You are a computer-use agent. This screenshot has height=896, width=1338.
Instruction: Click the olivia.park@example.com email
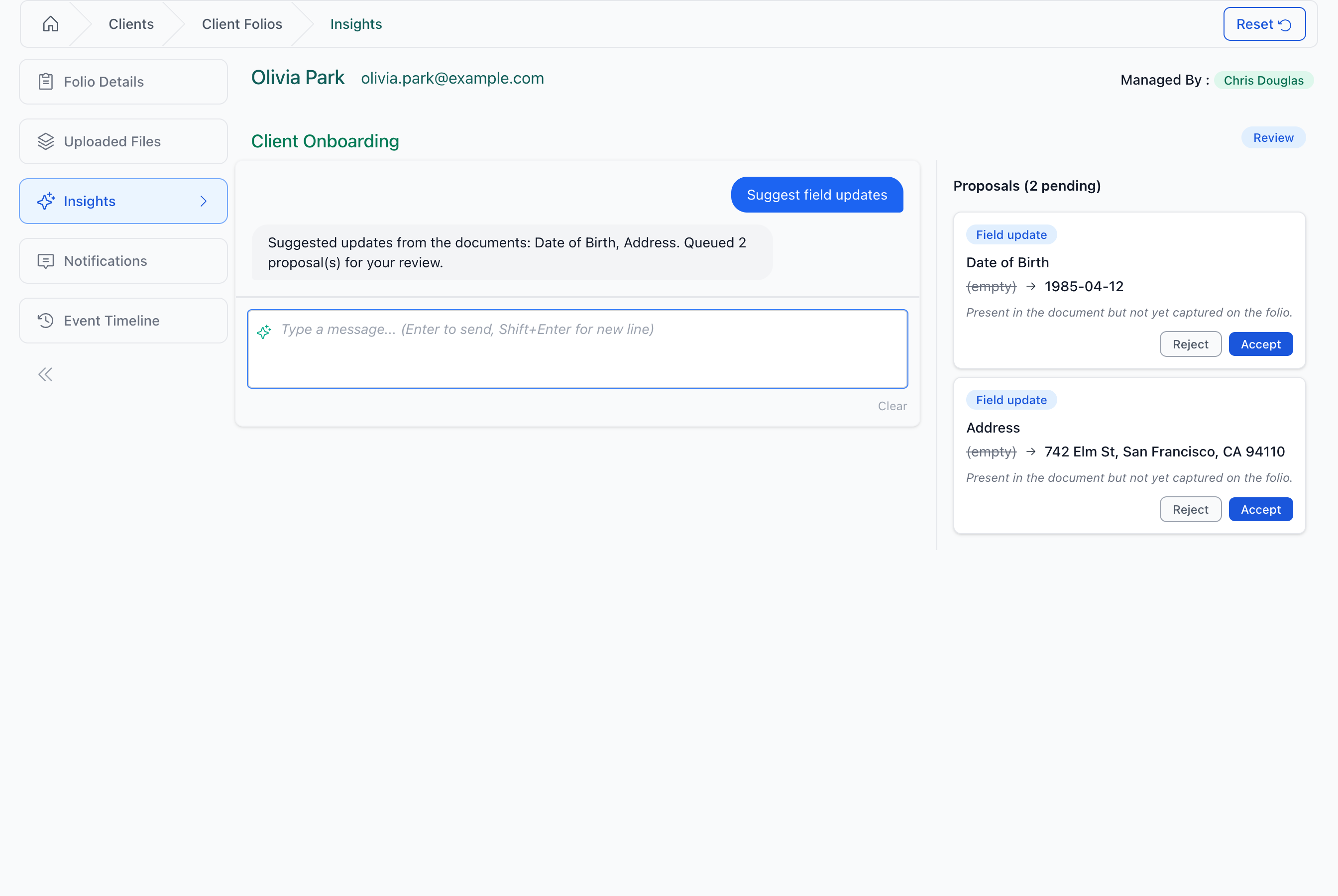(x=452, y=78)
